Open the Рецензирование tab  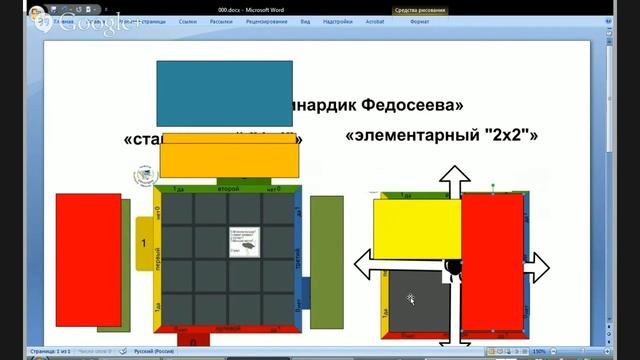(267, 22)
